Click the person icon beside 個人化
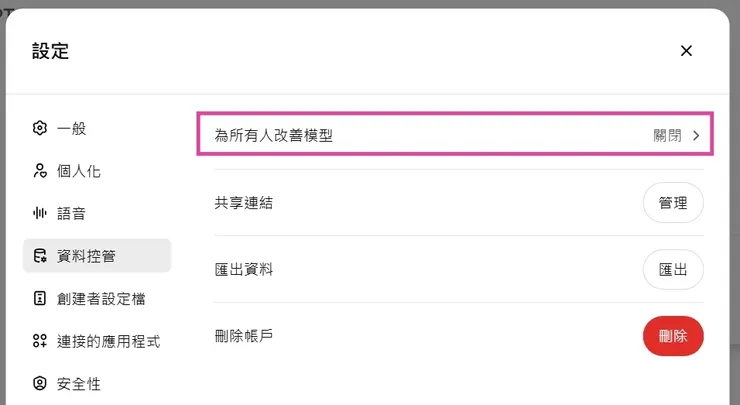The height and width of the screenshot is (405, 740). [x=40, y=171]
